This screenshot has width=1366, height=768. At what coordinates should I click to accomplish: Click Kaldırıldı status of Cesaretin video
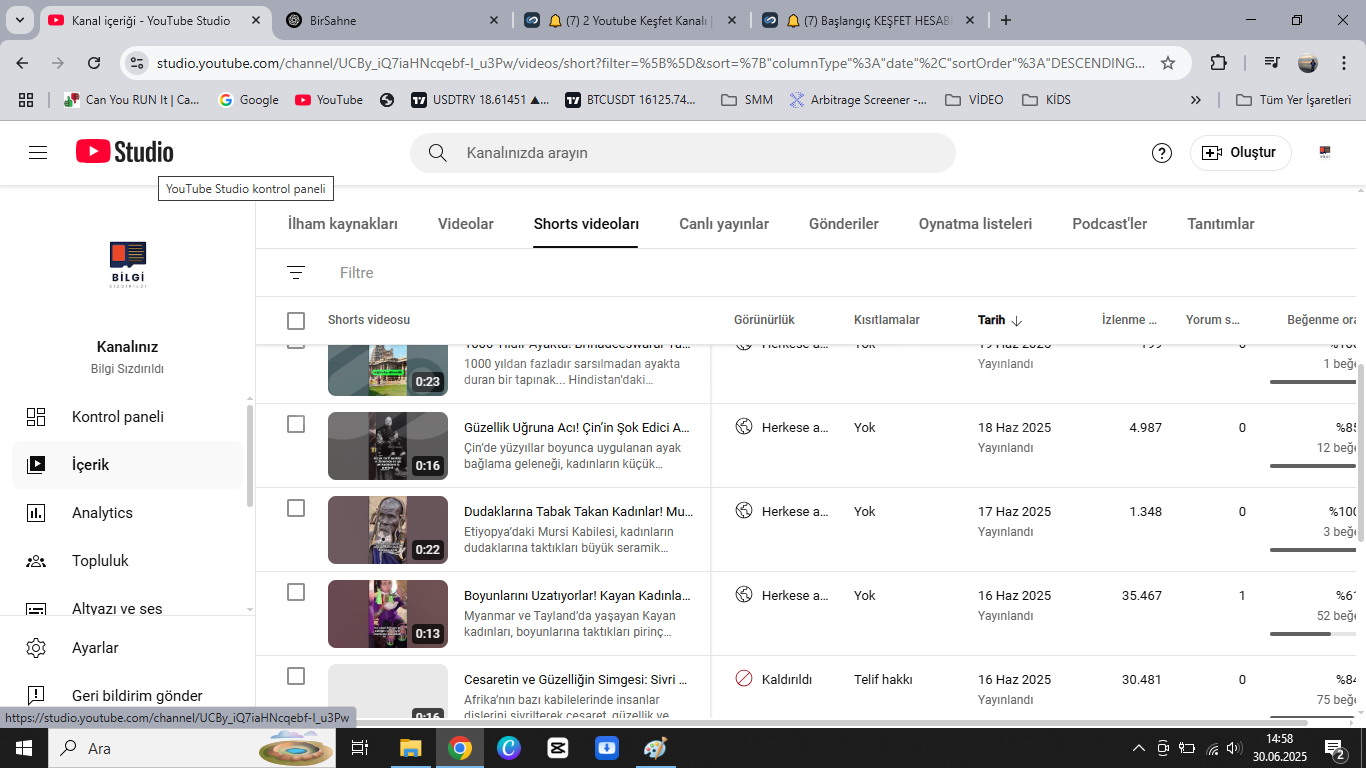pyautogui.click(x=774, y=679)
